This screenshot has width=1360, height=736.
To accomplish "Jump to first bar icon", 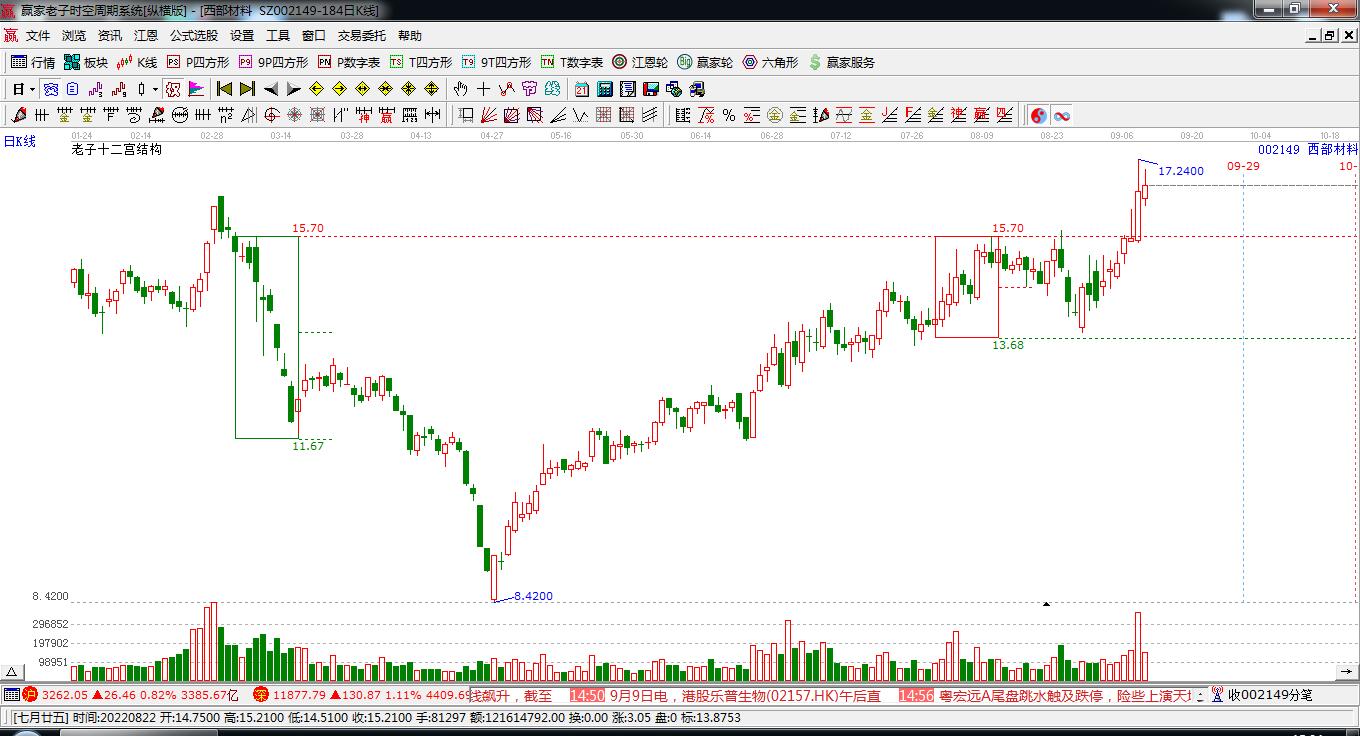I will pyautogui.click(x=224, y=89).
